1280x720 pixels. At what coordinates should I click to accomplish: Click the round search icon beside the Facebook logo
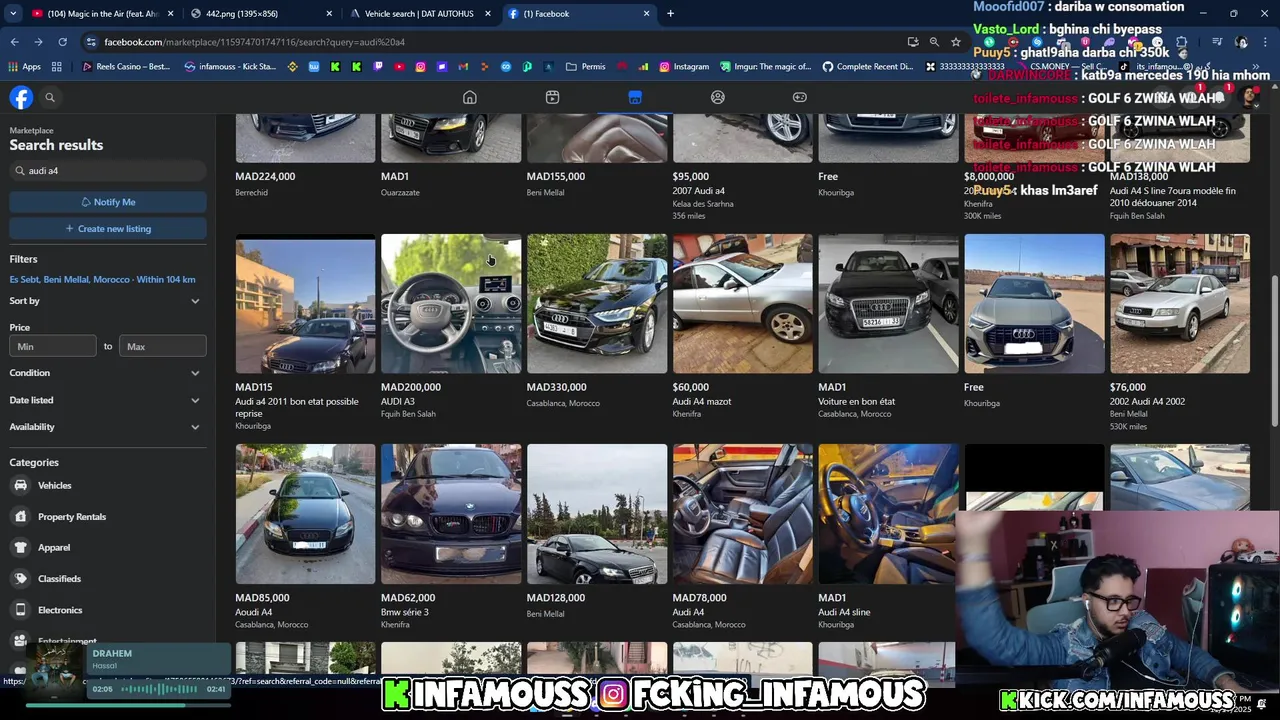(50, 97)
